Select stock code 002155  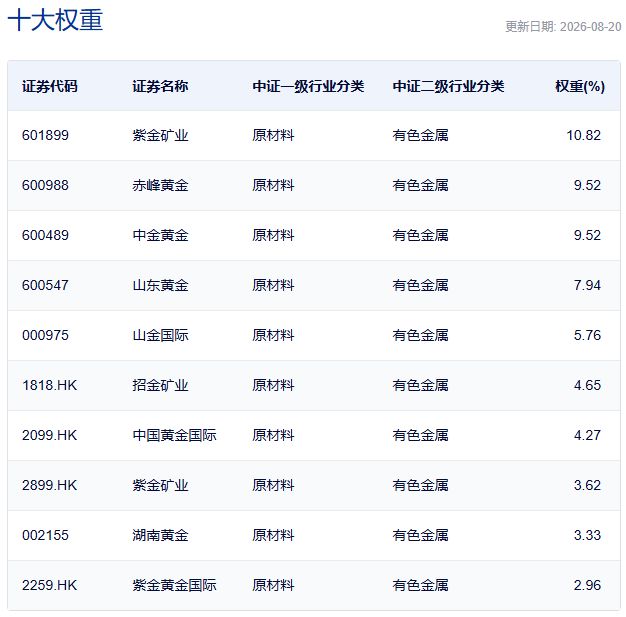(45, 535)
